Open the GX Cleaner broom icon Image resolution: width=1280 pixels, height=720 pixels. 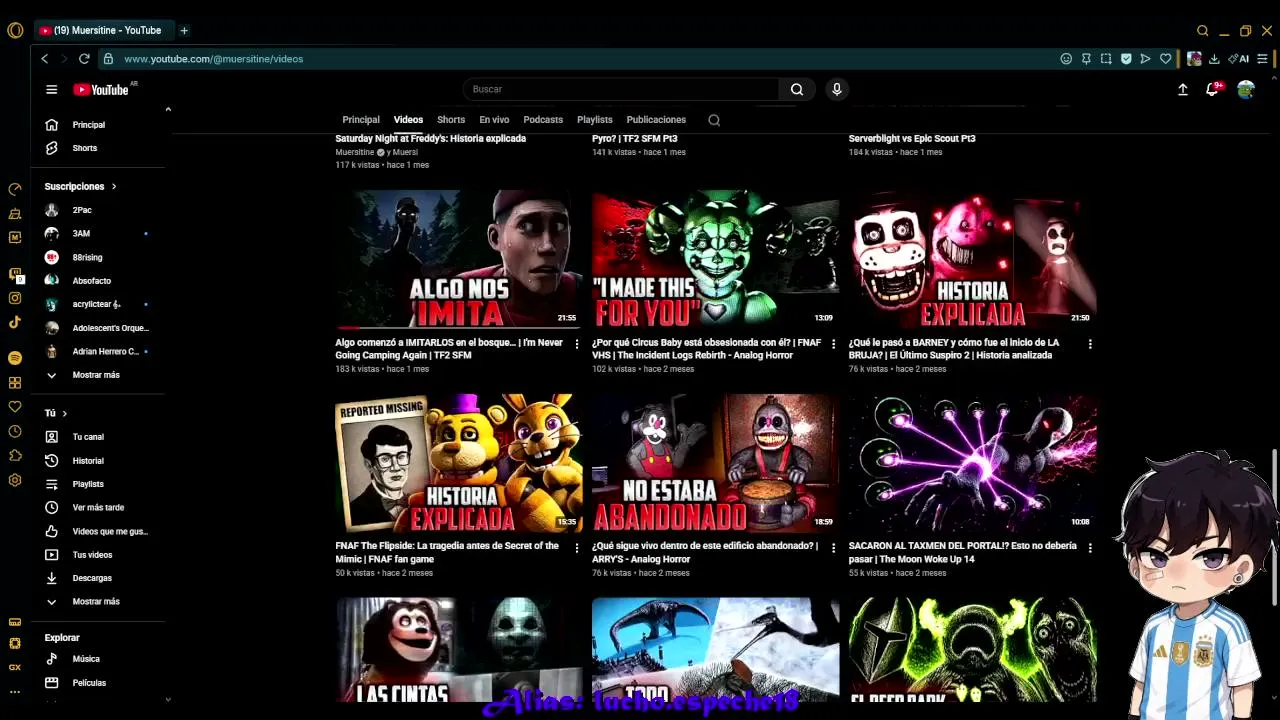15,213
